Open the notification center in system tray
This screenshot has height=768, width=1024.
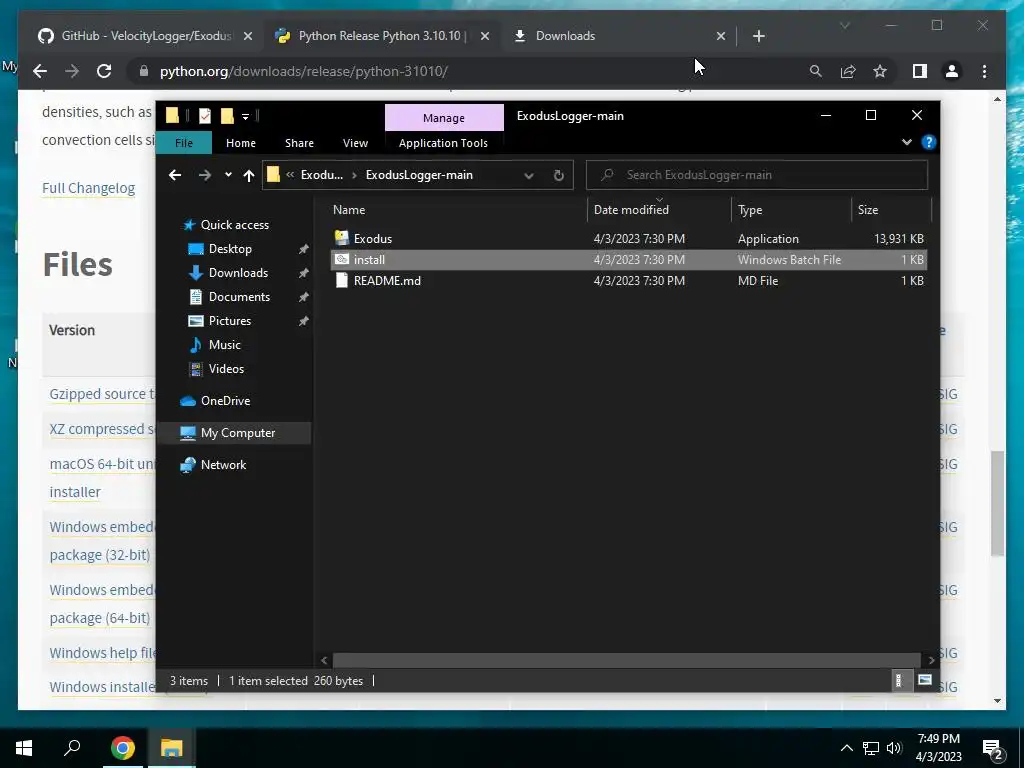tap(993, 748)
